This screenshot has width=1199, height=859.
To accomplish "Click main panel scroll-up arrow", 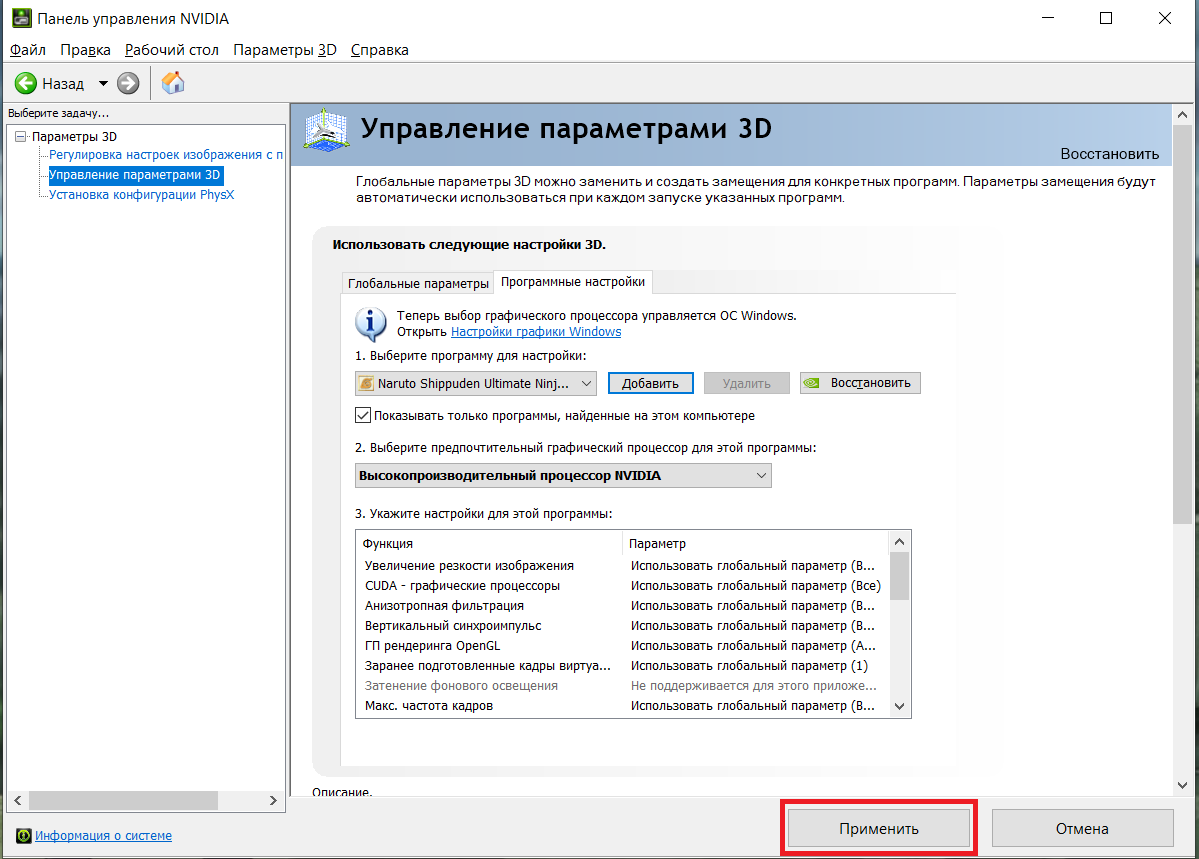I will [1182, 115].
